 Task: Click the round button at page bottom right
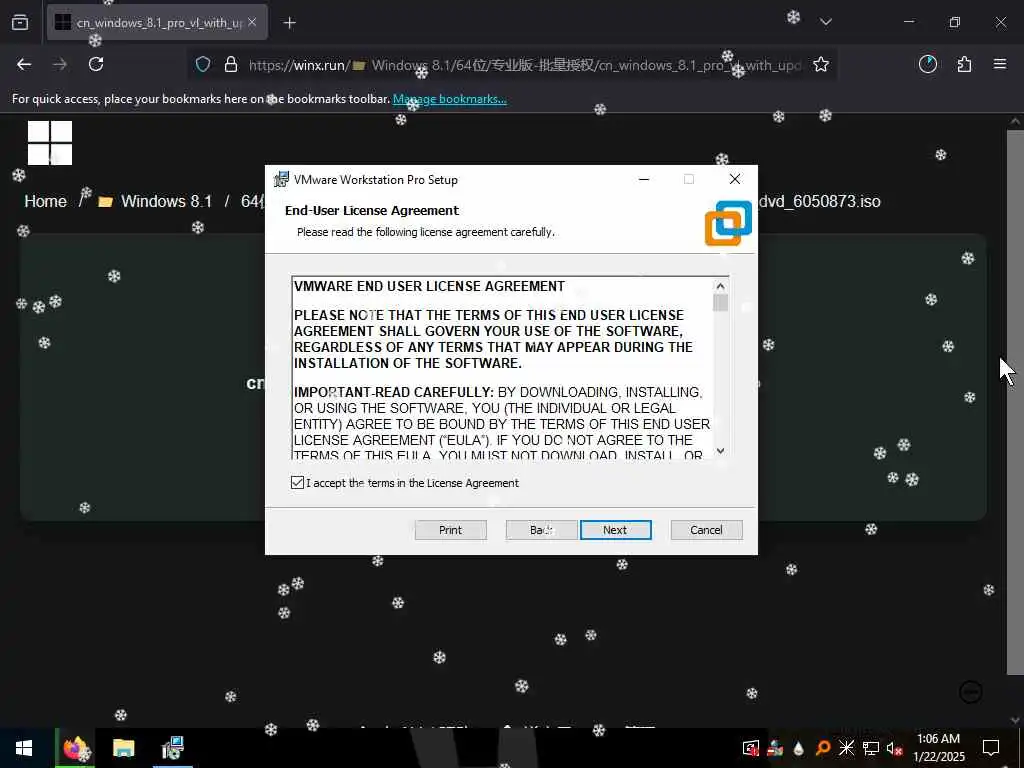pyautogui.click(x=971, y=692)
